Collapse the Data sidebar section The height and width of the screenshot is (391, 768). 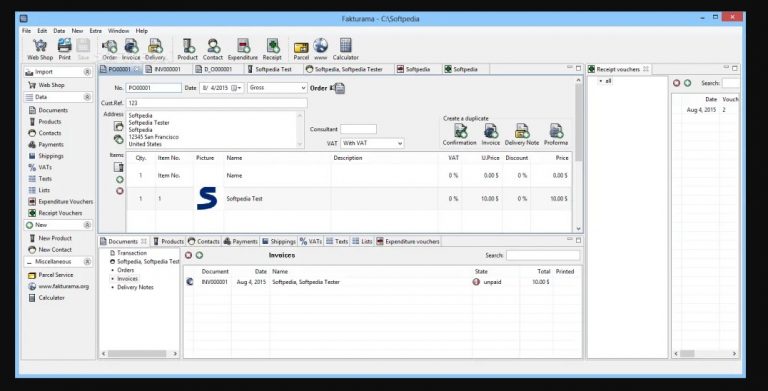(x=87, y=97)
